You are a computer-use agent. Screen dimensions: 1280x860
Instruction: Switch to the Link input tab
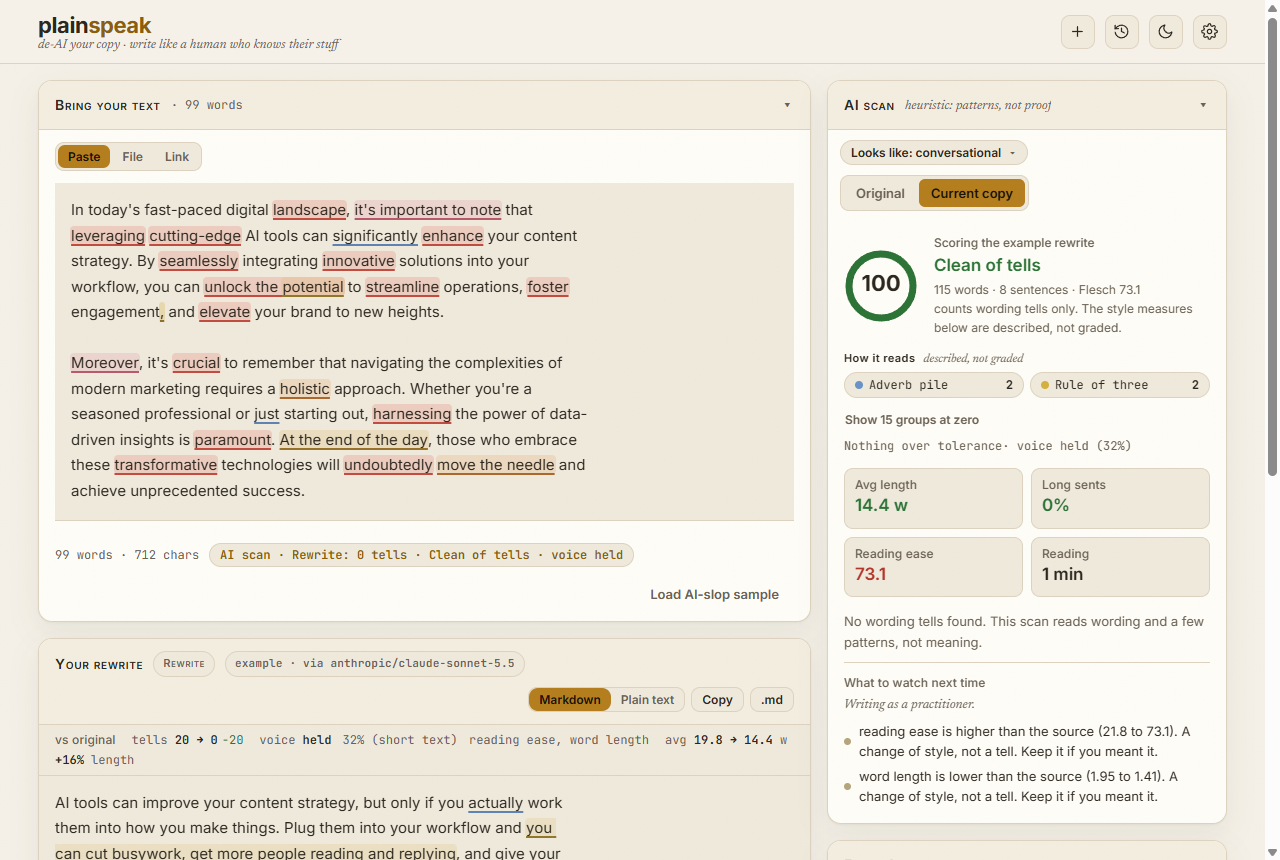pos(177,157)
